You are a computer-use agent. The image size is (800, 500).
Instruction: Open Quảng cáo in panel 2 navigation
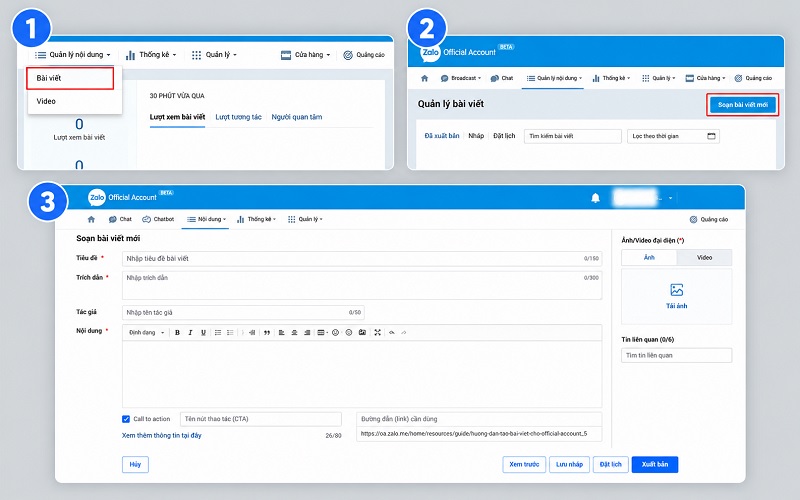tap(753, 78)
